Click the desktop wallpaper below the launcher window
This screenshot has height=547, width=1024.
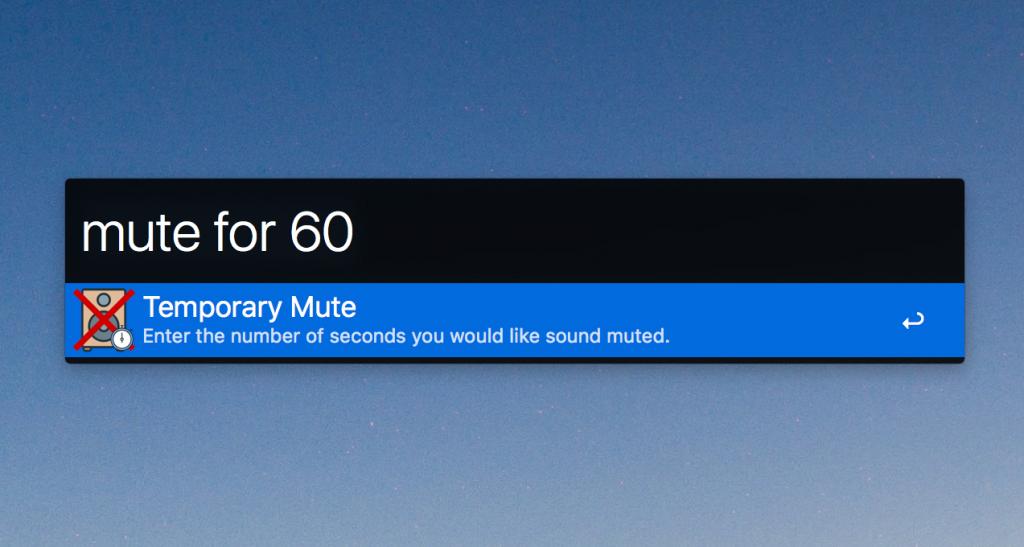(512, 456)
